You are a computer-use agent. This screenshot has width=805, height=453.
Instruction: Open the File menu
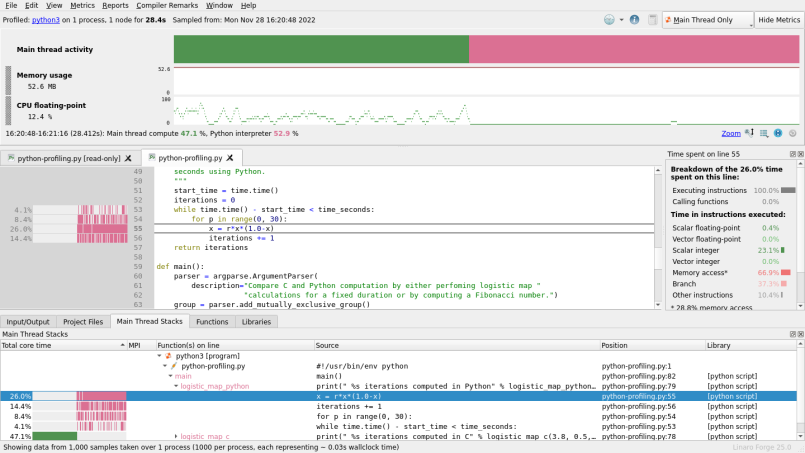point(11,5)
